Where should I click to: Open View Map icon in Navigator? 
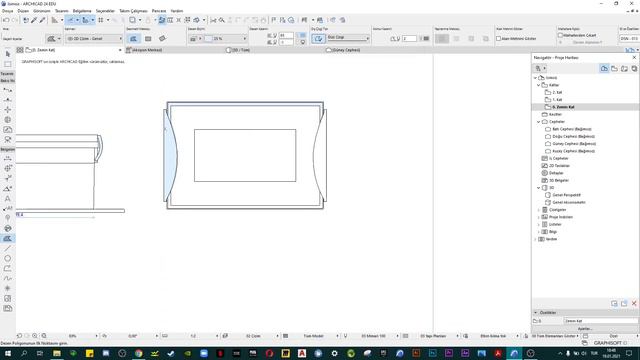pos(614,69)
